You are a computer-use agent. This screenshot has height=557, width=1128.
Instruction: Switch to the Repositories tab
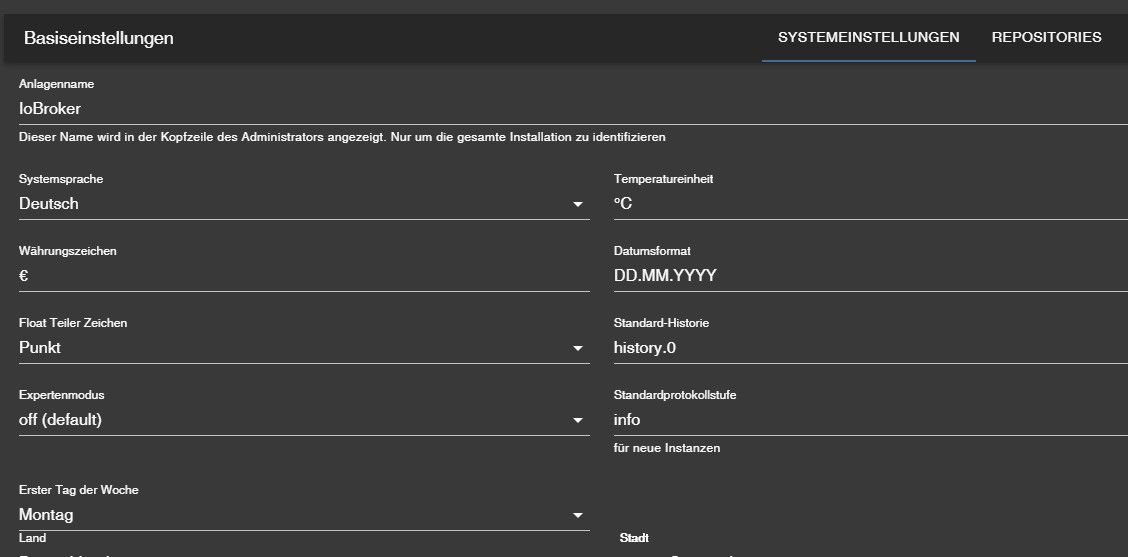[1046, 37]
